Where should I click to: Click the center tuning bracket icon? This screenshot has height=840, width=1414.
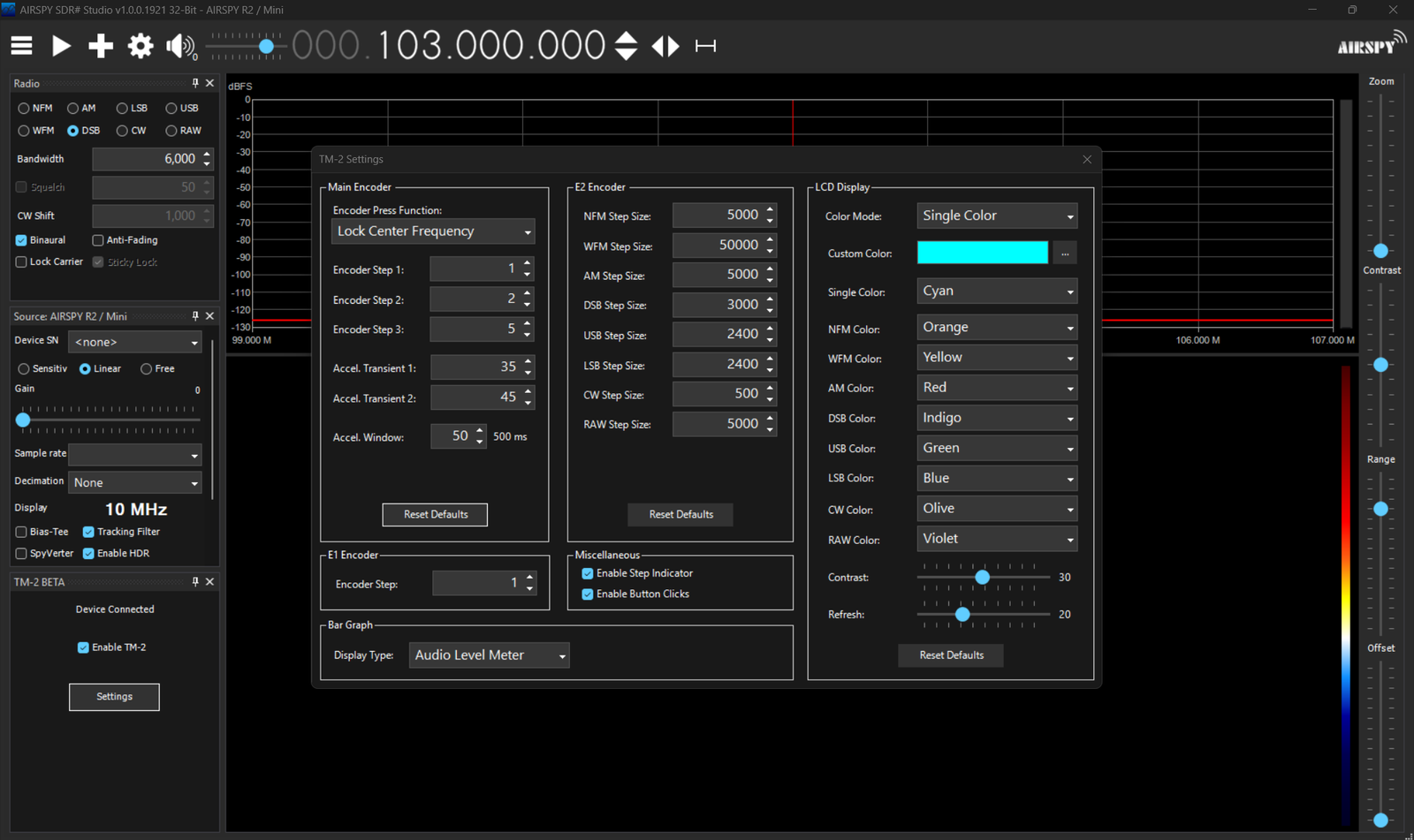tap(705, 46)
